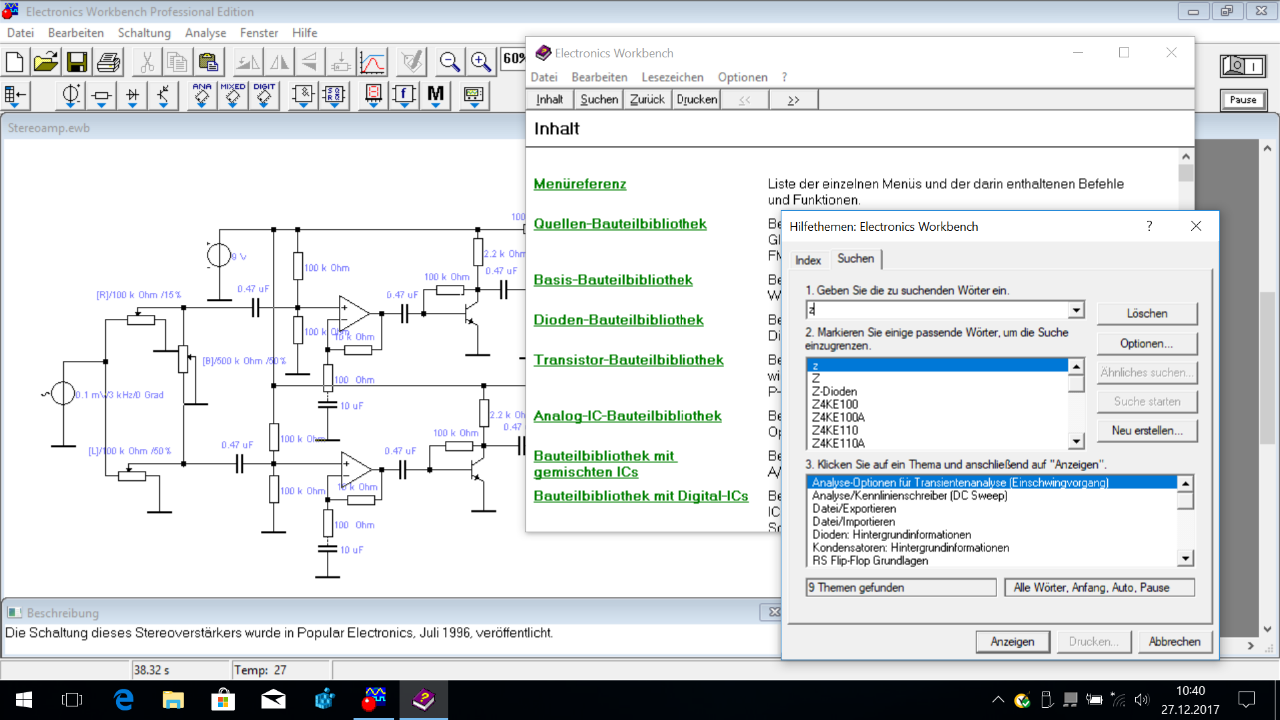Open the DIGIT ICs parts bin
This screenshot has height=720, width=1280.
[x=264, y=96]
